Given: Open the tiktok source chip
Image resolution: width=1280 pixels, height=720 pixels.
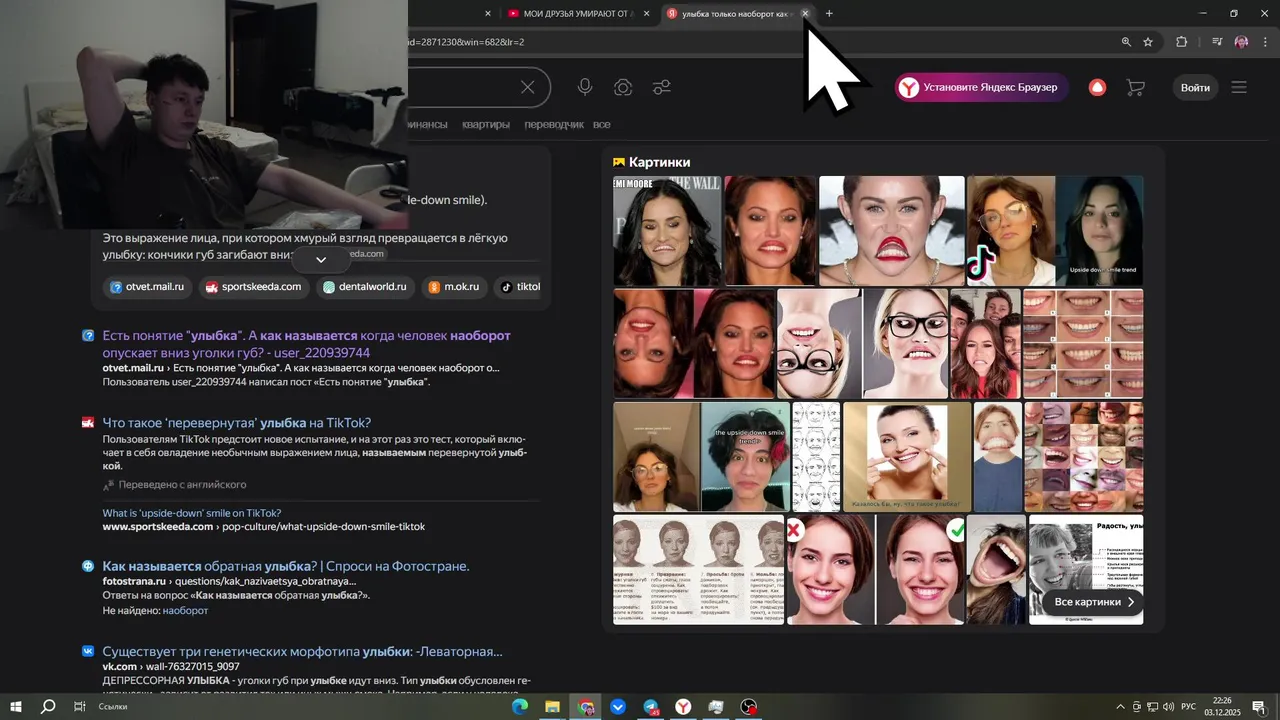Looking at the screenshot, I should tap(517, 286).
